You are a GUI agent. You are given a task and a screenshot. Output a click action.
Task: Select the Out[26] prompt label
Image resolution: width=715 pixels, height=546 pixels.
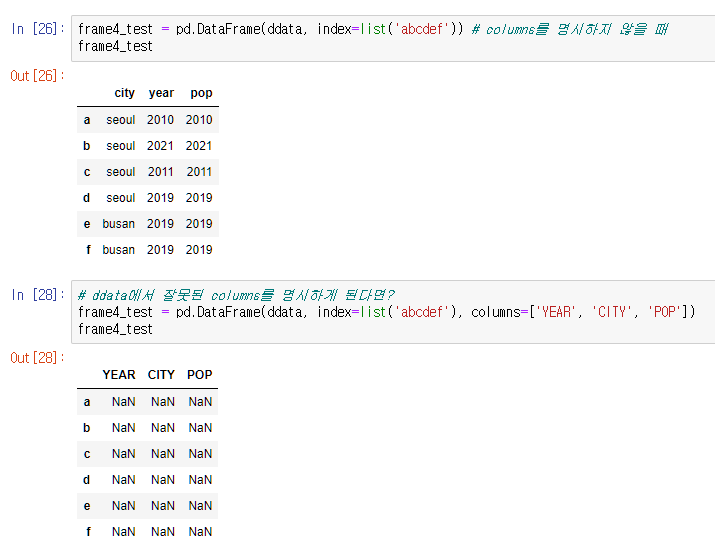[x=37, y=76]
